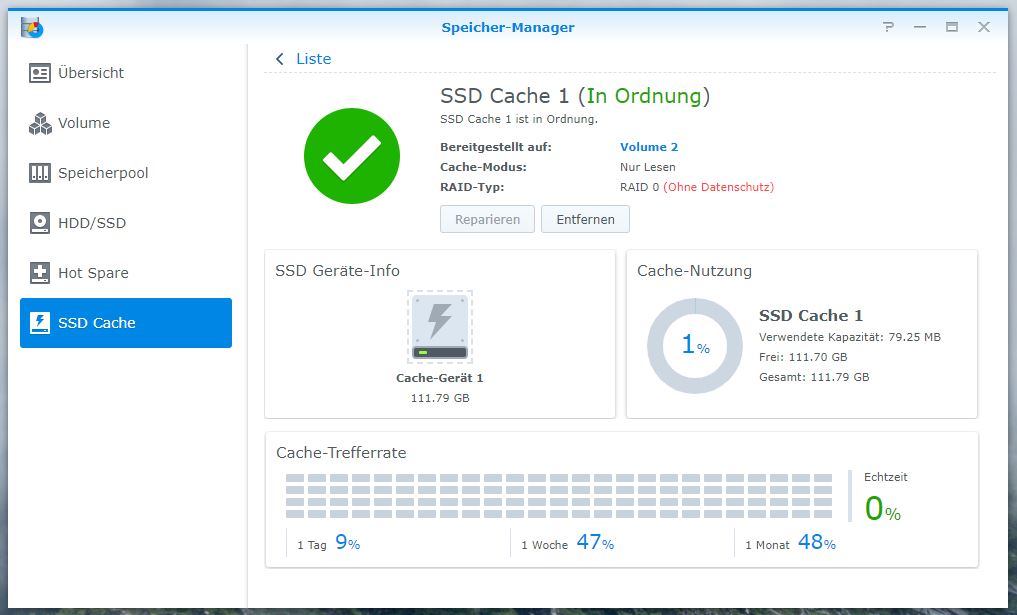Click 'Gesamt: 111.79 GB' text
Viewport: 1017px width, 615px height.
814,378
